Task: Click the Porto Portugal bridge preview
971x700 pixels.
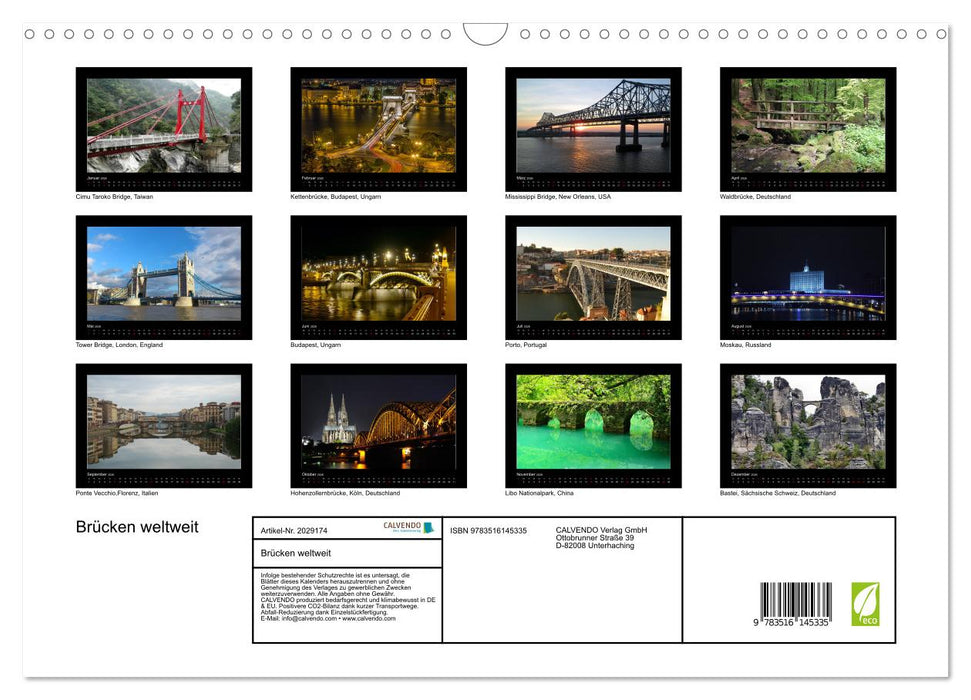Action: click(593, 276)
